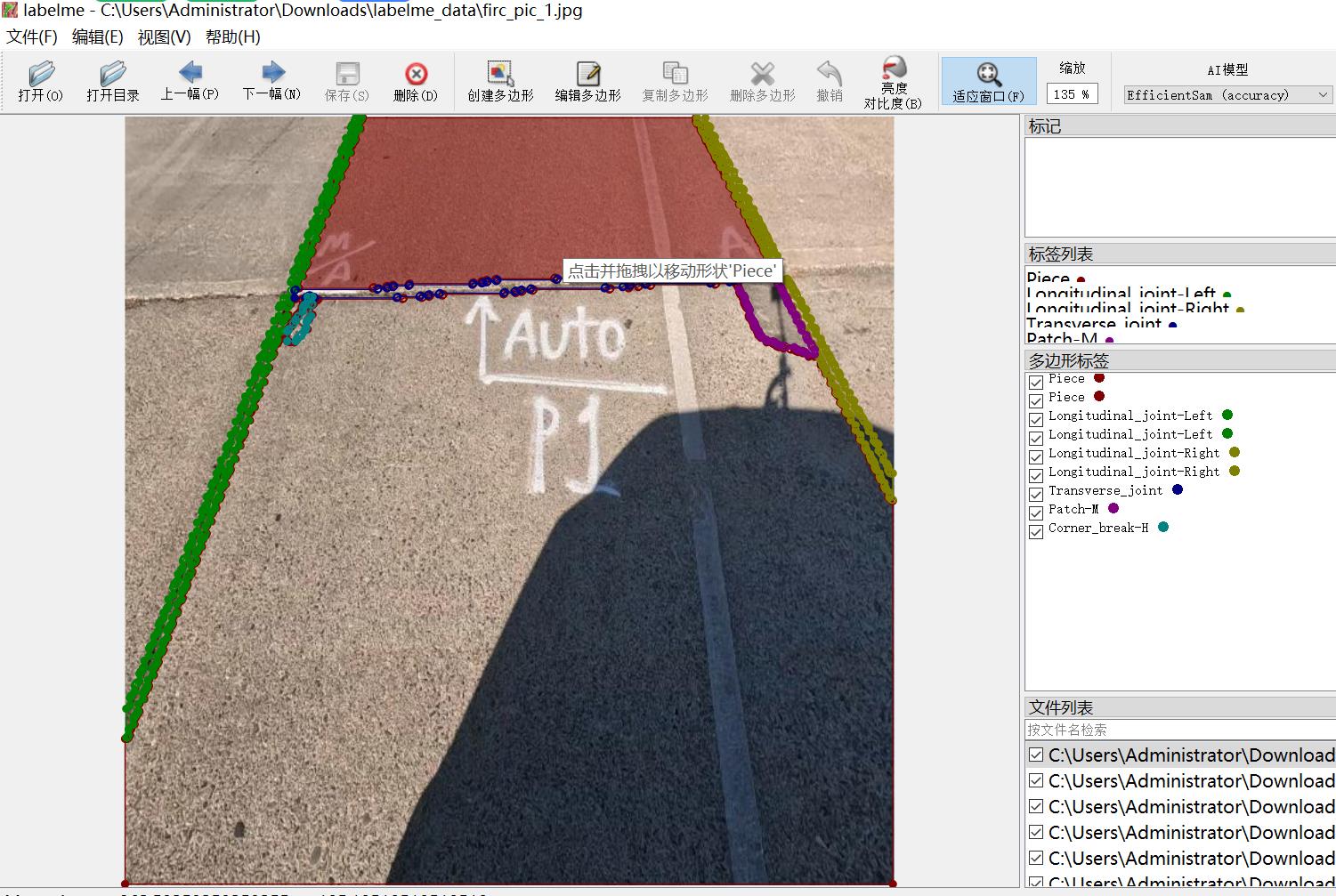Image resolution: width=1336 pixels, height=896 pixels.
Task: Click the file search box 按文件名检索
Action: (1180, 730)
